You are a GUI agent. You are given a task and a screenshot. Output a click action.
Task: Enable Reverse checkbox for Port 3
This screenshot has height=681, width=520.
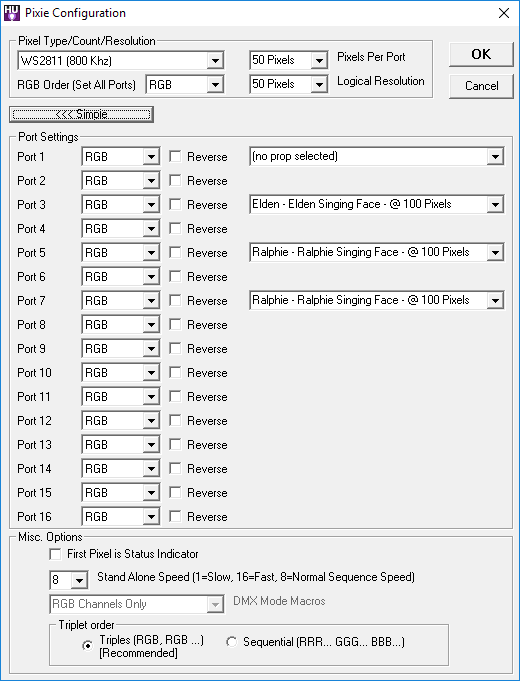pos(175,205)
